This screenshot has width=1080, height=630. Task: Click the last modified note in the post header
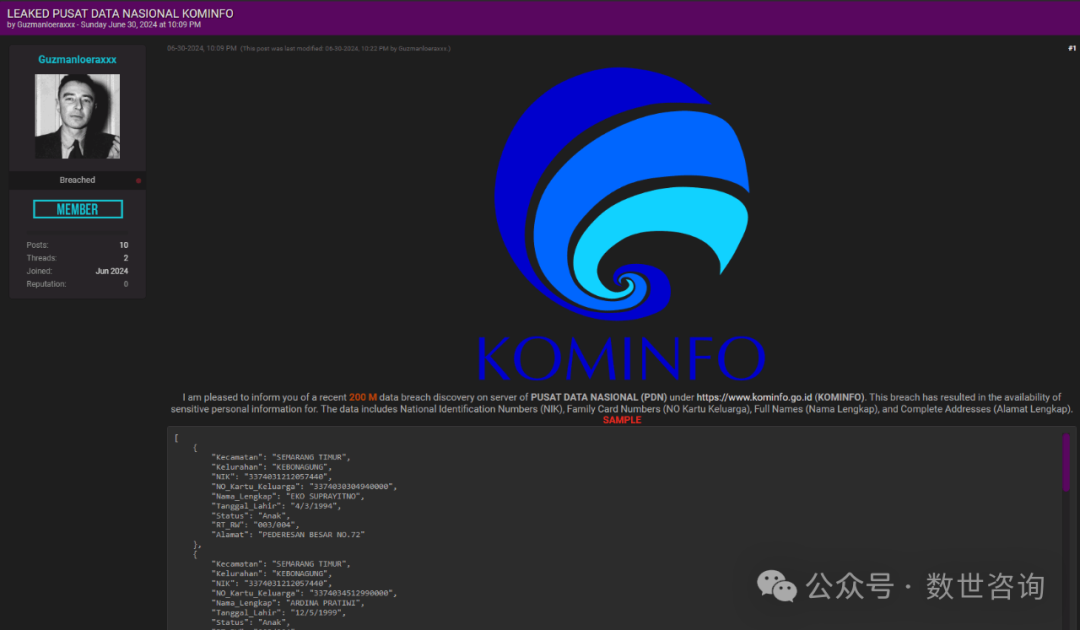click(346, 49)
